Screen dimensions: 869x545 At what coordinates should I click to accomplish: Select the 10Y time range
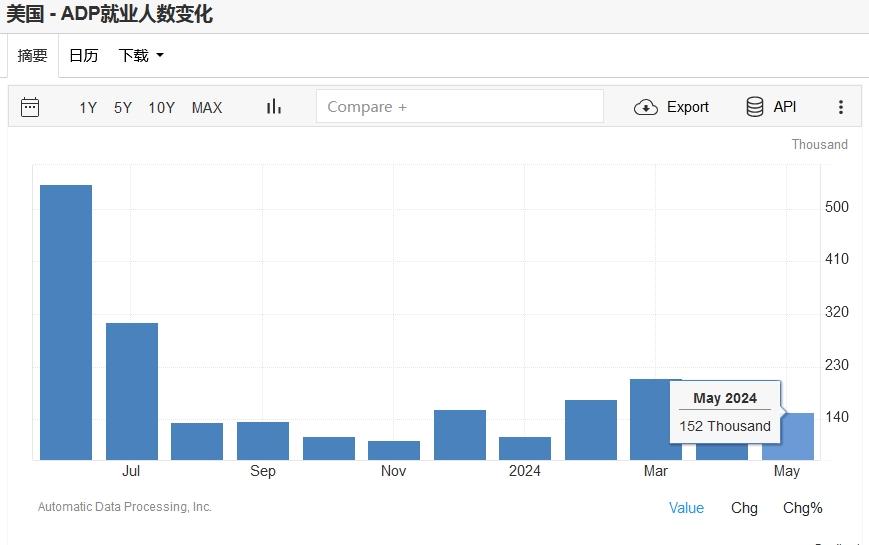coord(161,108)
